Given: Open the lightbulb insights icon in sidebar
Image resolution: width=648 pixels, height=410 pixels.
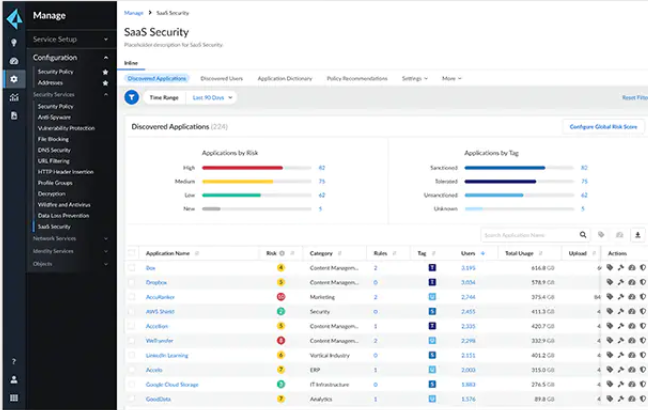Looking at the screenshot, I should tap(14, 43).
